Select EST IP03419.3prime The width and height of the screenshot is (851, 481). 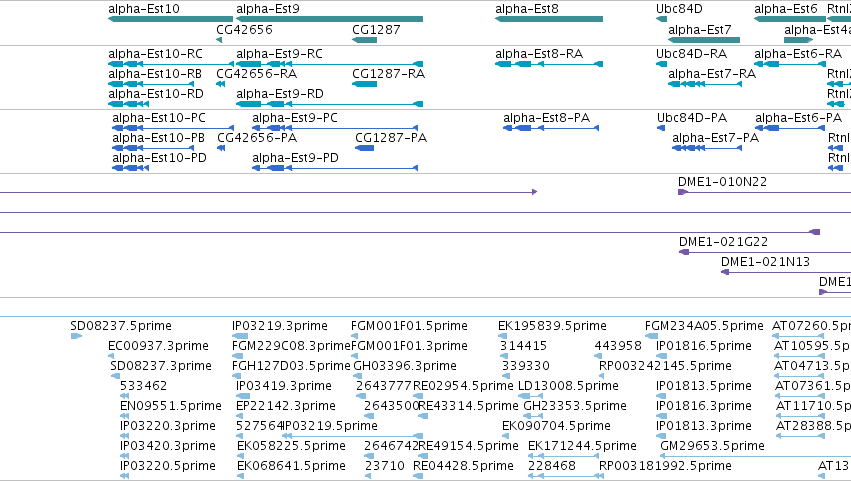click(243, 396)
